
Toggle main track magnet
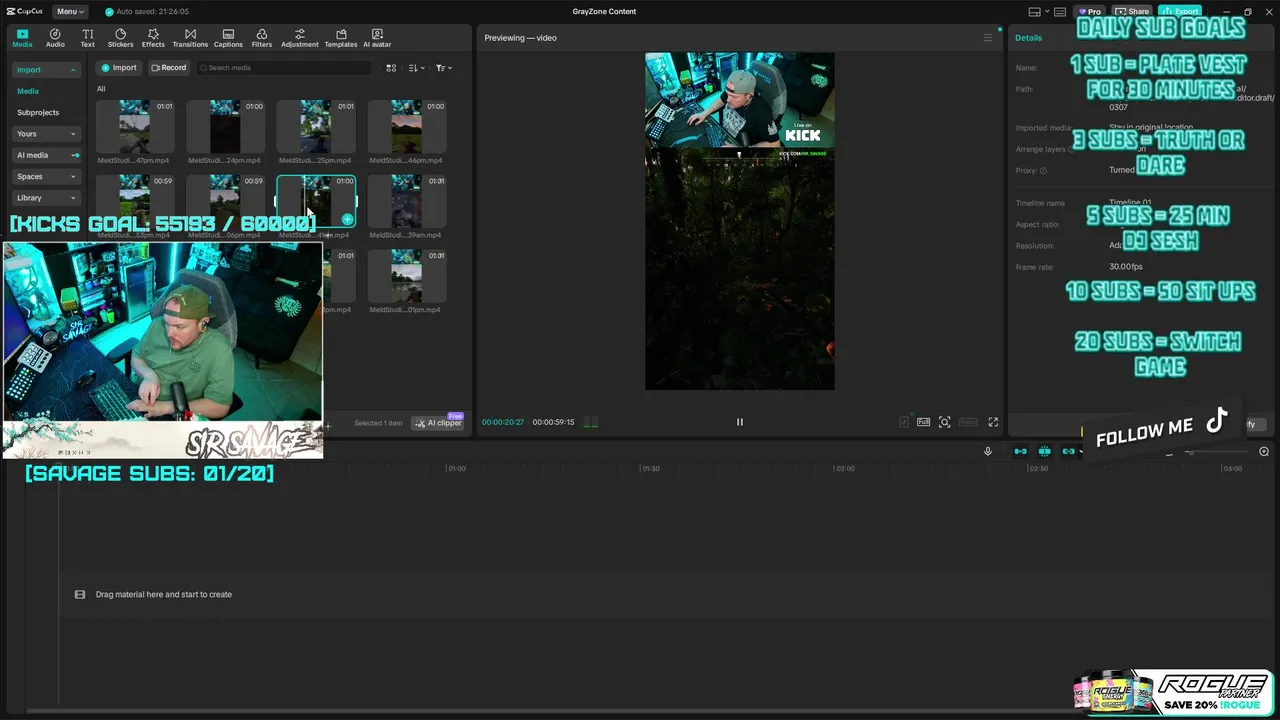pyautogui.click(x=1020, y=452)
